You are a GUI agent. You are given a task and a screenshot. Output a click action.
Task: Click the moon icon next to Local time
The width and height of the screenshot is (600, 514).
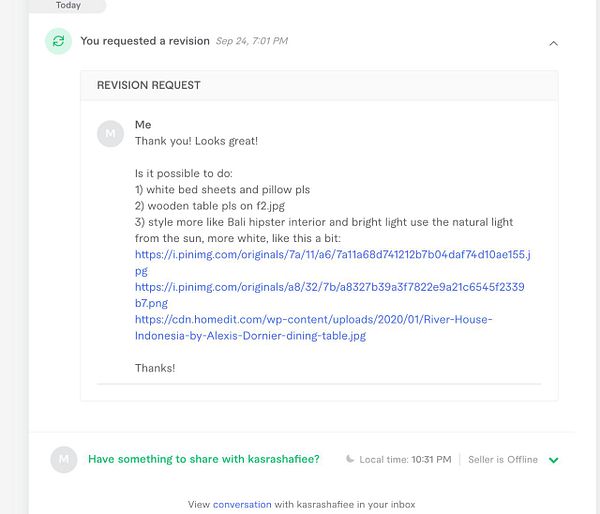tap(349, 460)
